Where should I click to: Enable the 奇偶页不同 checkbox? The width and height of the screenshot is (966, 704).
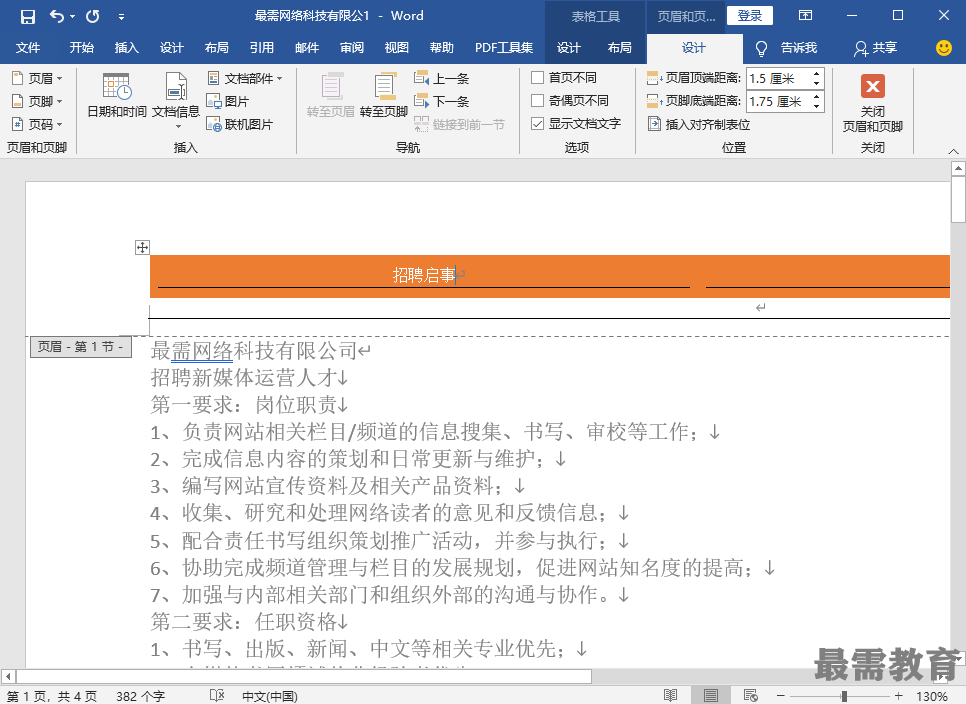538,100
